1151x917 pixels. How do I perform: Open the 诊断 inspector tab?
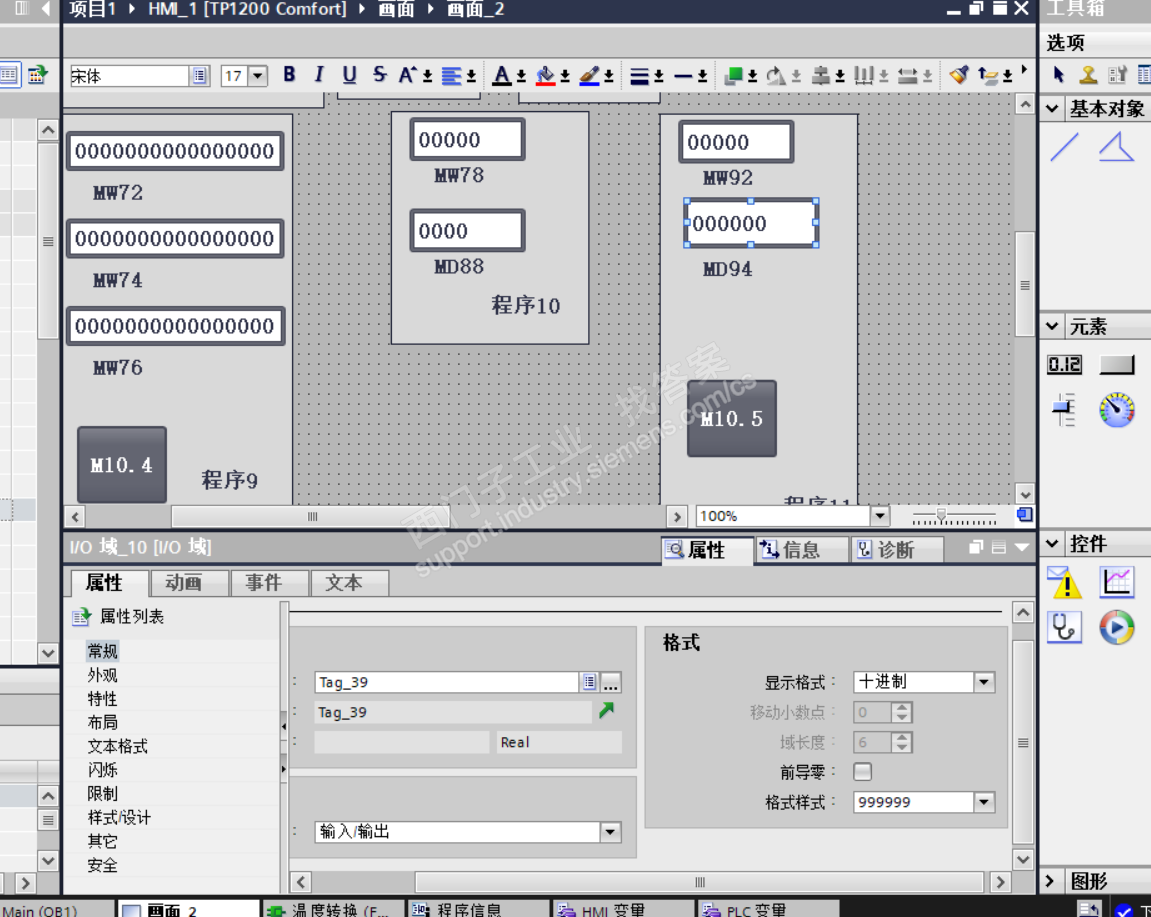point(896,550)
